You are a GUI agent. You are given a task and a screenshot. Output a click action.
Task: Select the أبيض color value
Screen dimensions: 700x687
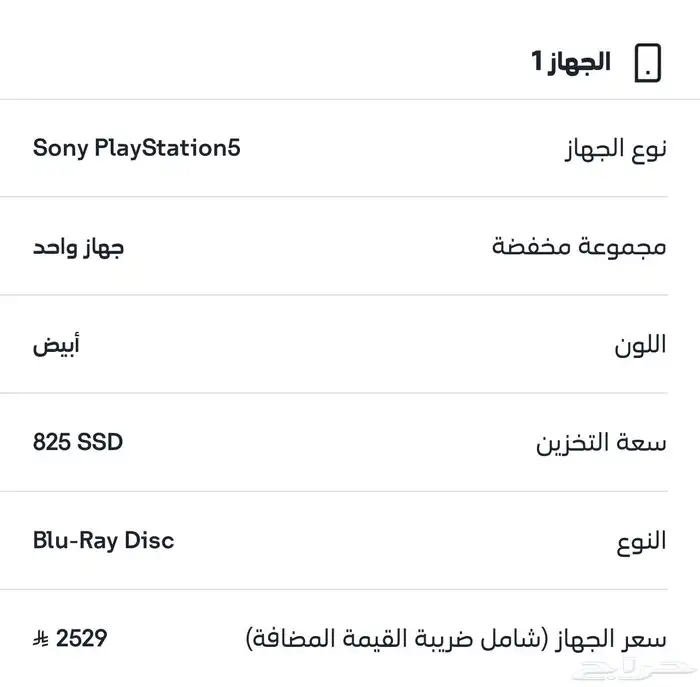tap(56, 345)
